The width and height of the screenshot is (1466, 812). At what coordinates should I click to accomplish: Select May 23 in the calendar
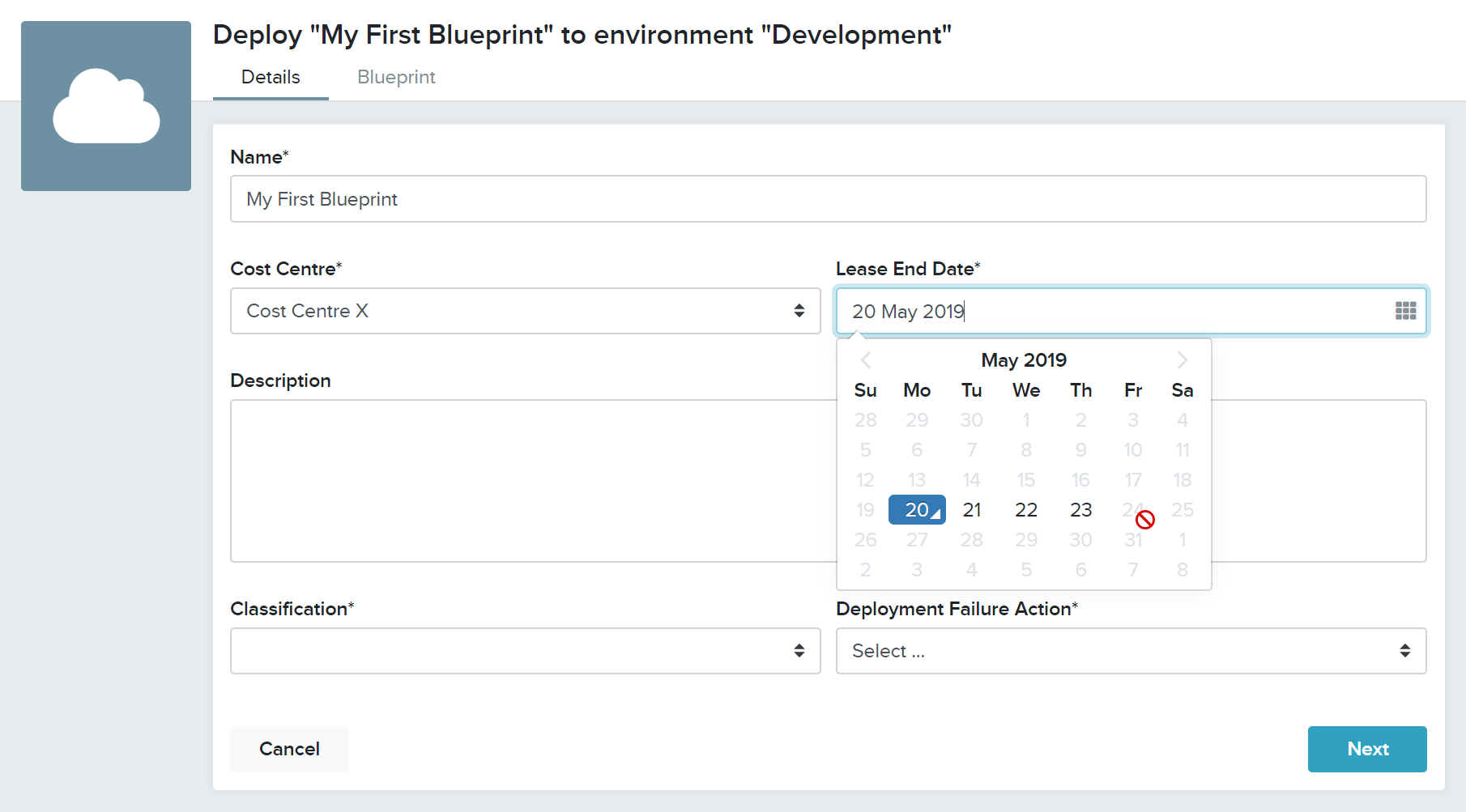pyautogui.click(x=1080, y=510)
